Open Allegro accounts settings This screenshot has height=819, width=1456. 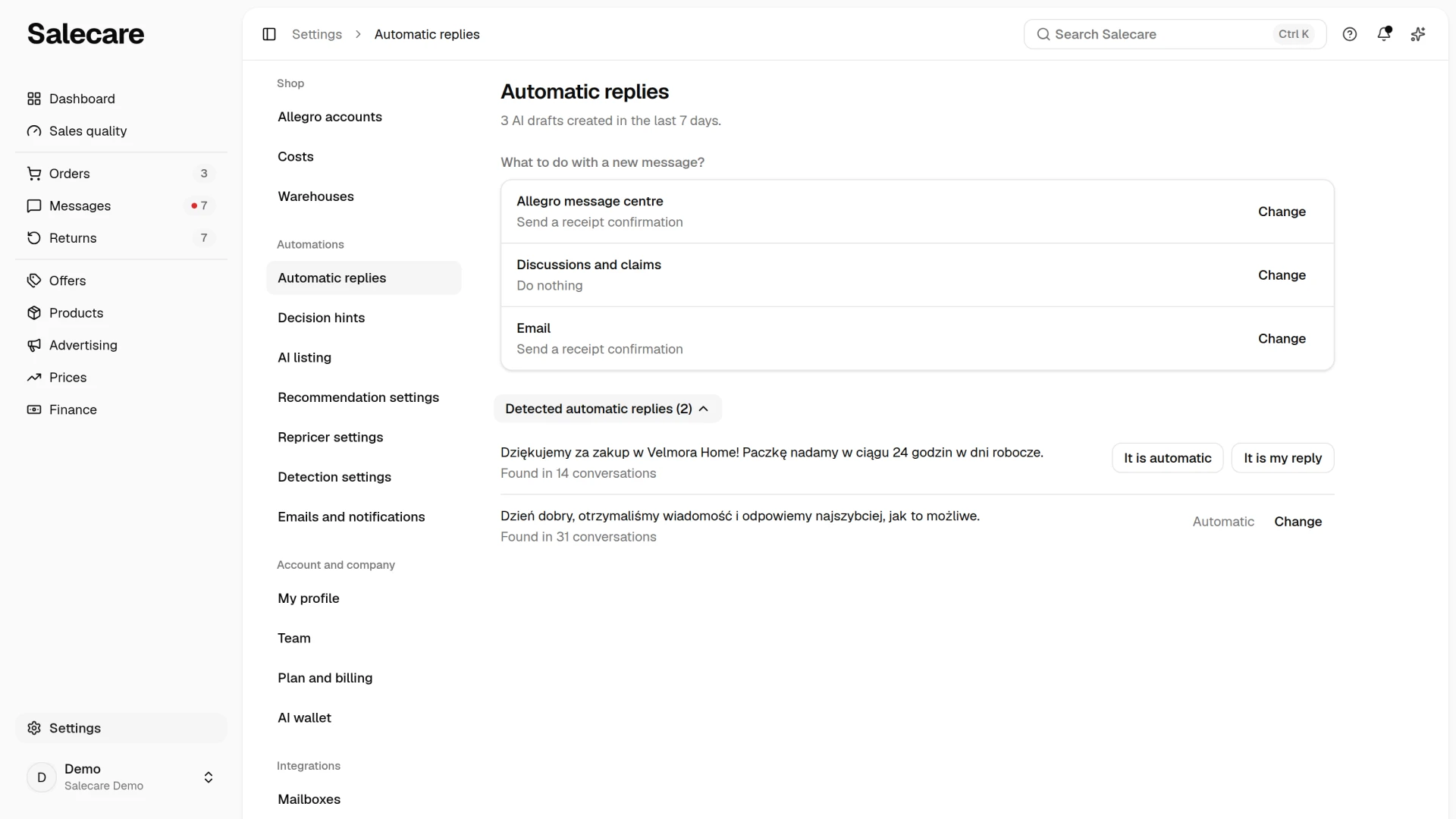tap(363, 117)
